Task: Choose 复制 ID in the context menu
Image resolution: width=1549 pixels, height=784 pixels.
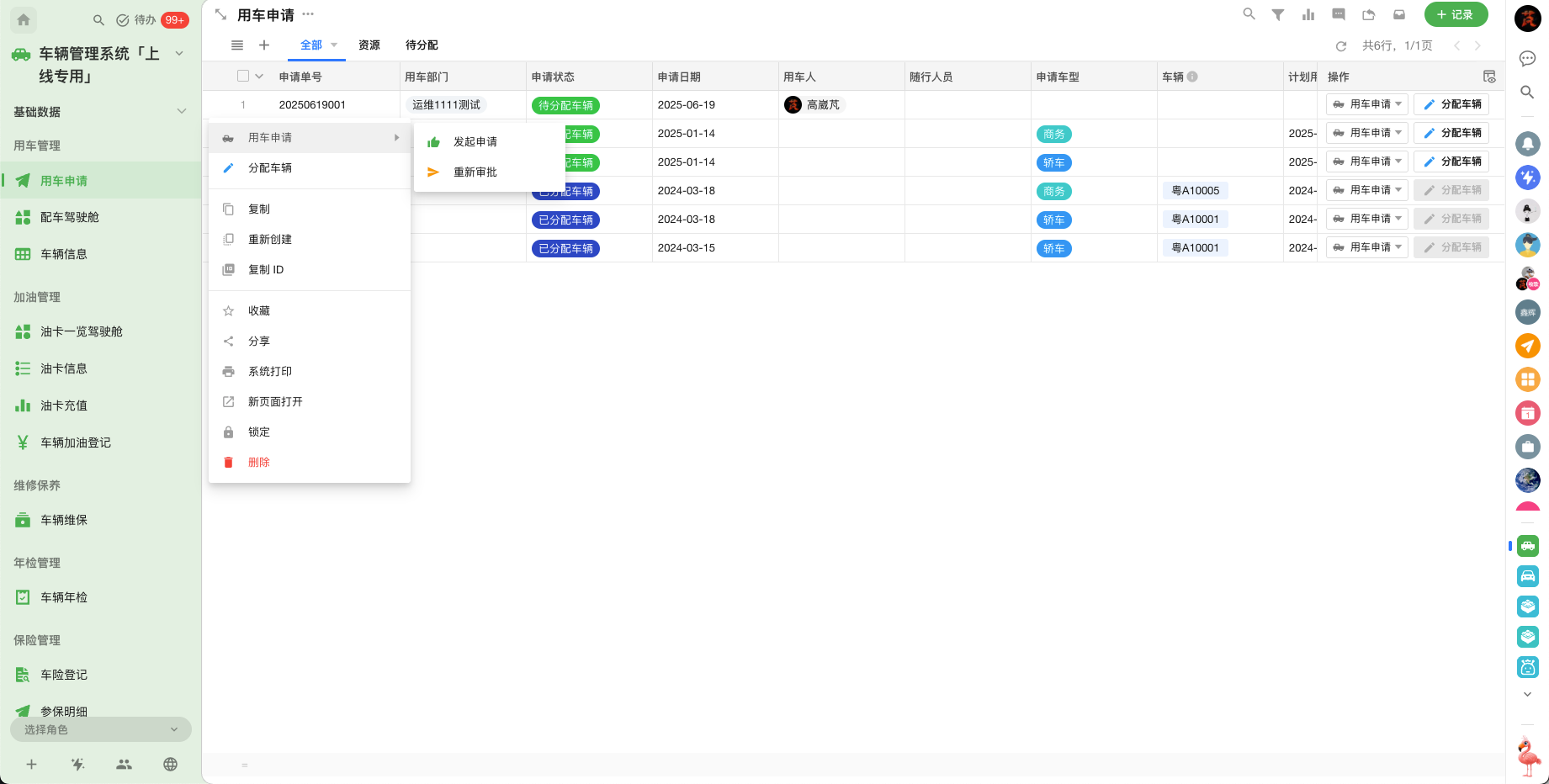Action: 310,269
